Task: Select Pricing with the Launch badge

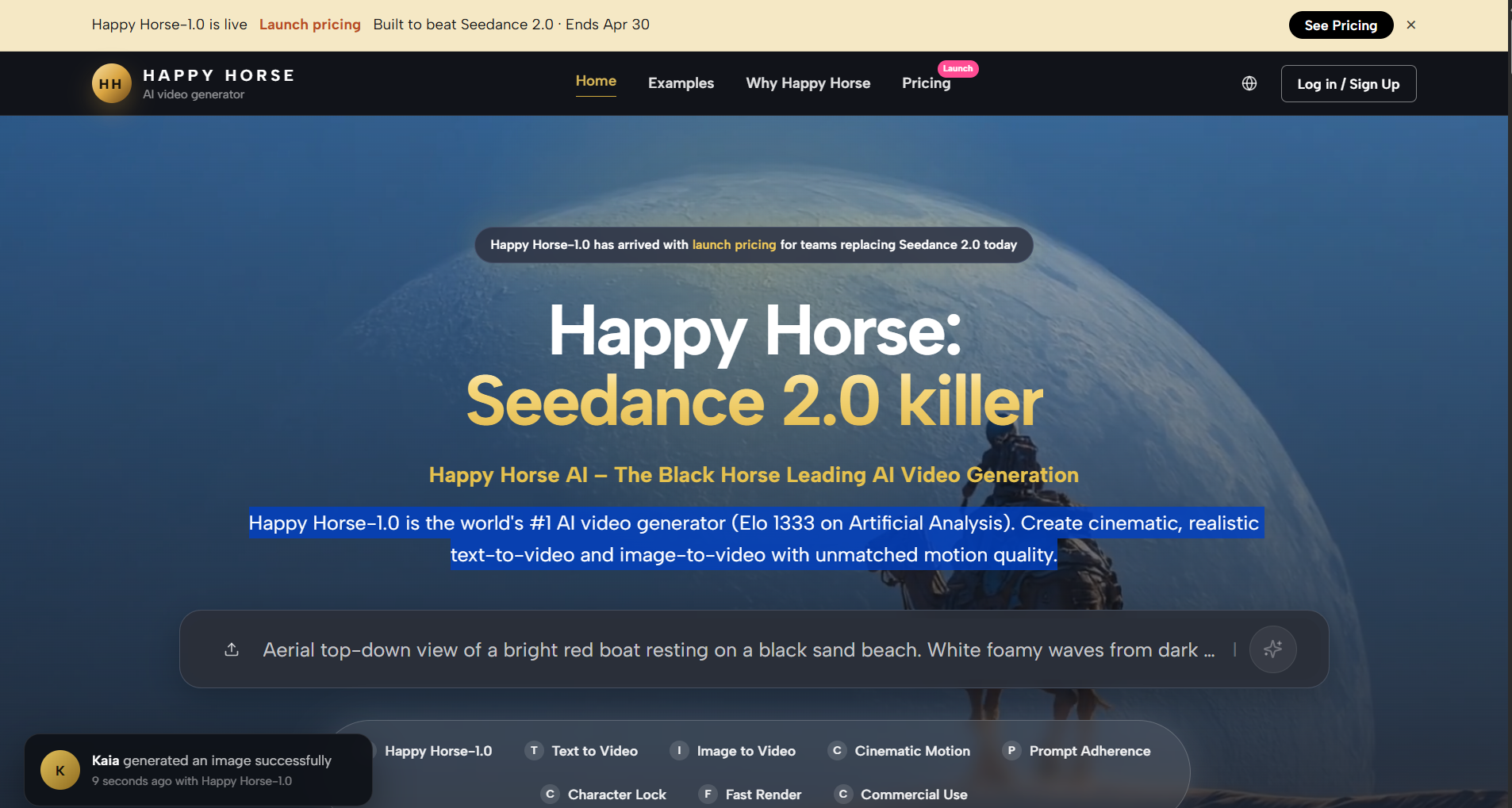Action: [925, 82]
